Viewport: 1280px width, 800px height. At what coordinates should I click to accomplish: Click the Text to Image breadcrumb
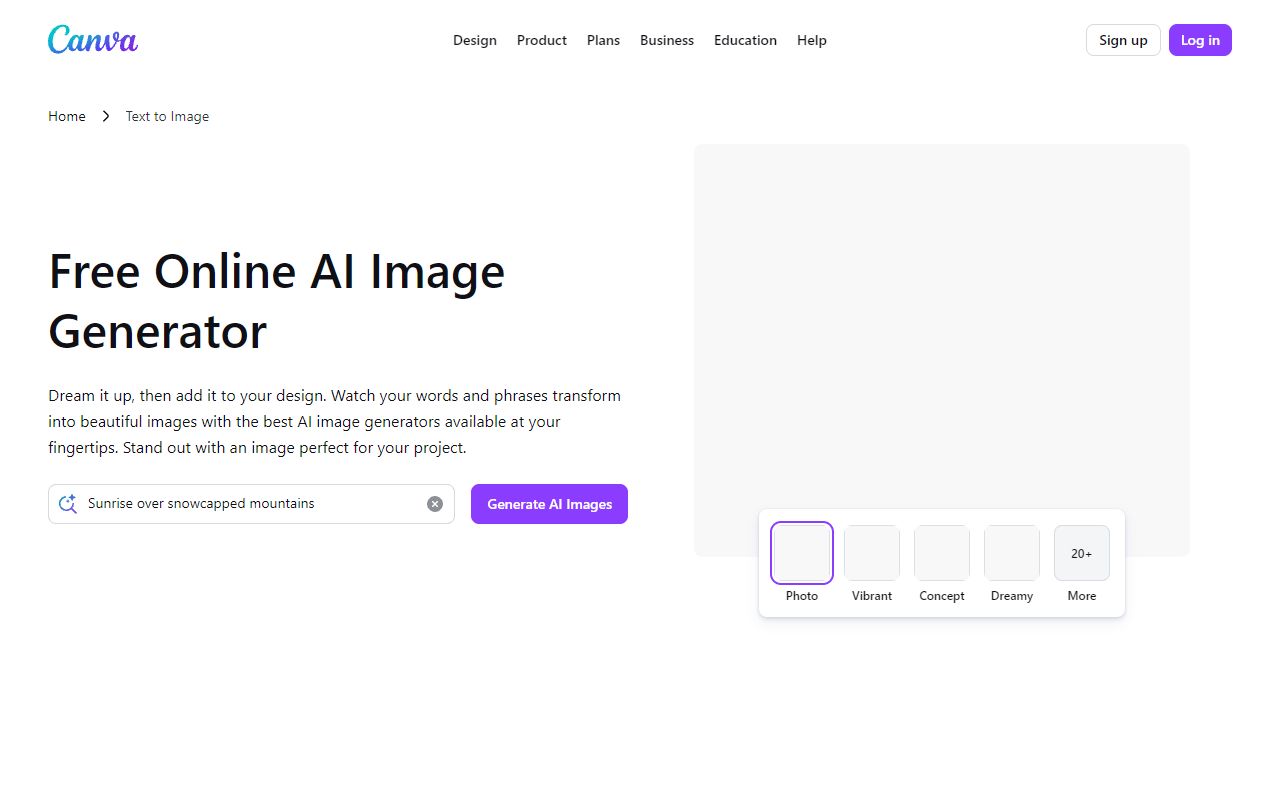point(166,116)
